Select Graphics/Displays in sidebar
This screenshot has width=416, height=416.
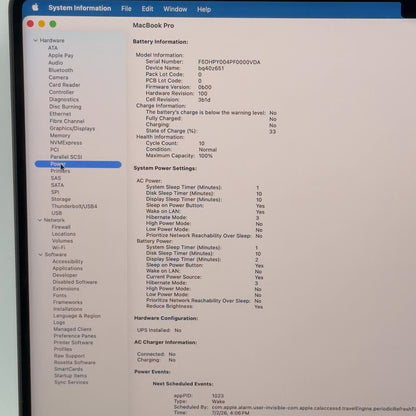pos(72,128)
